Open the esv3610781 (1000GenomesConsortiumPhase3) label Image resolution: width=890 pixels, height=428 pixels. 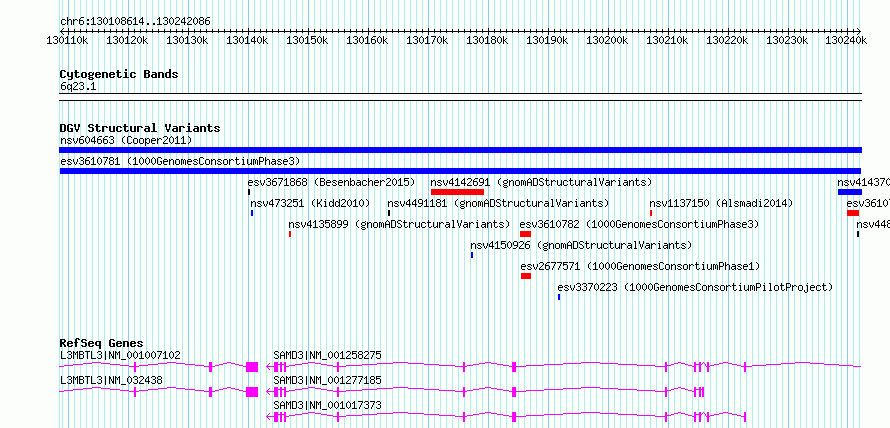tap(180, 161)
